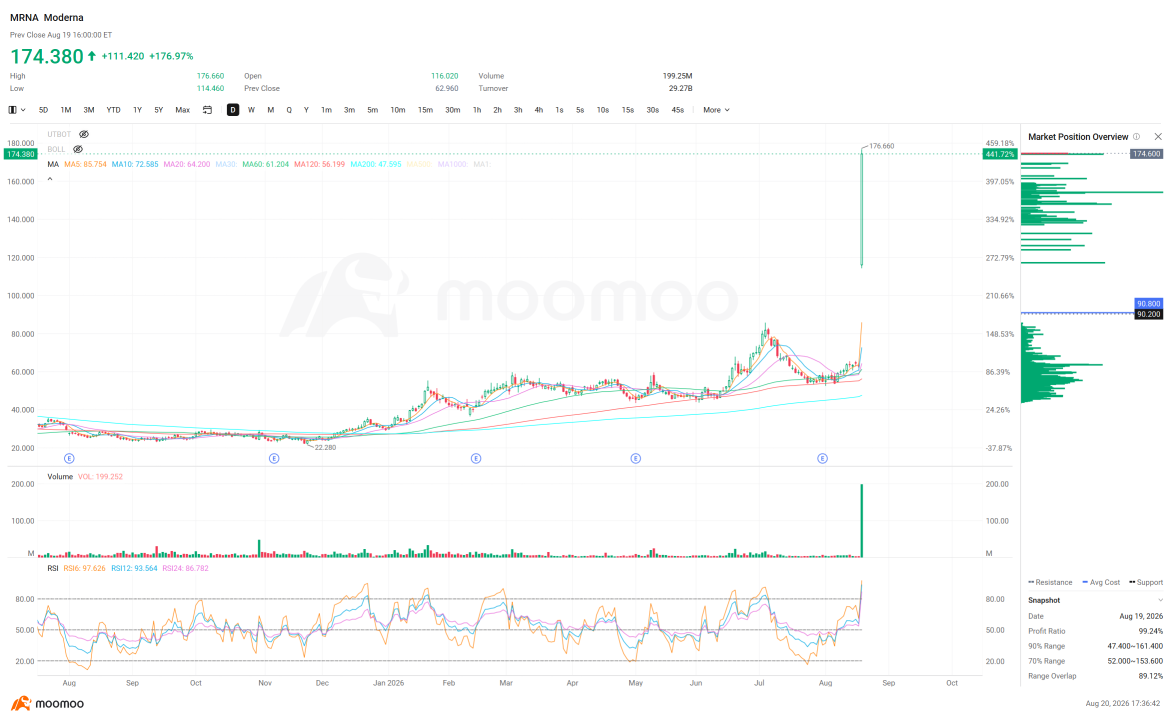Click the earnings marker near August 2025
The image size is (1171, 720).
coord(69,459)
